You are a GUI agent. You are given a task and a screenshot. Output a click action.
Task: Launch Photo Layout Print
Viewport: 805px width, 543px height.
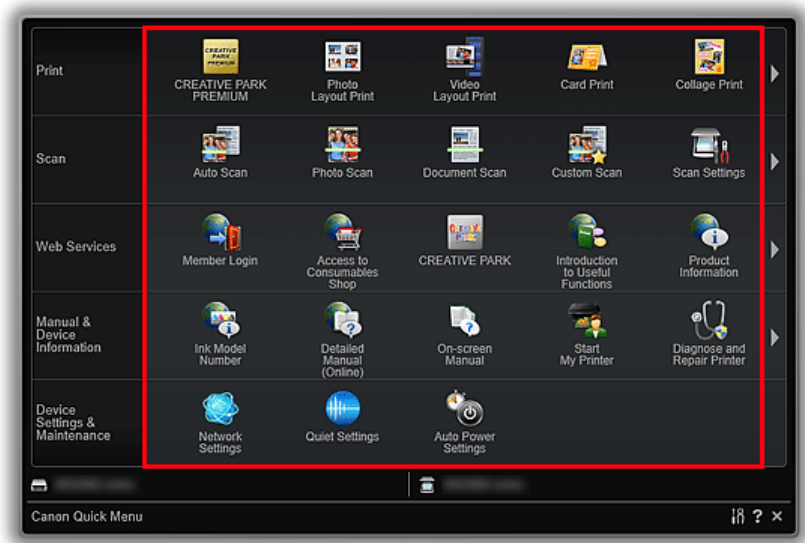tap(342, 58)
